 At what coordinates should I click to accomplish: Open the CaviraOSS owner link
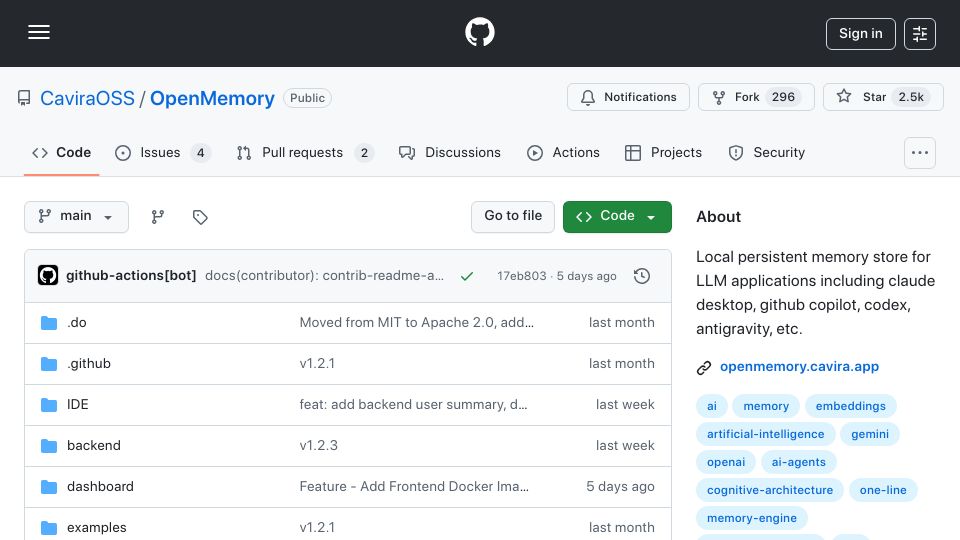coord(87,98)
